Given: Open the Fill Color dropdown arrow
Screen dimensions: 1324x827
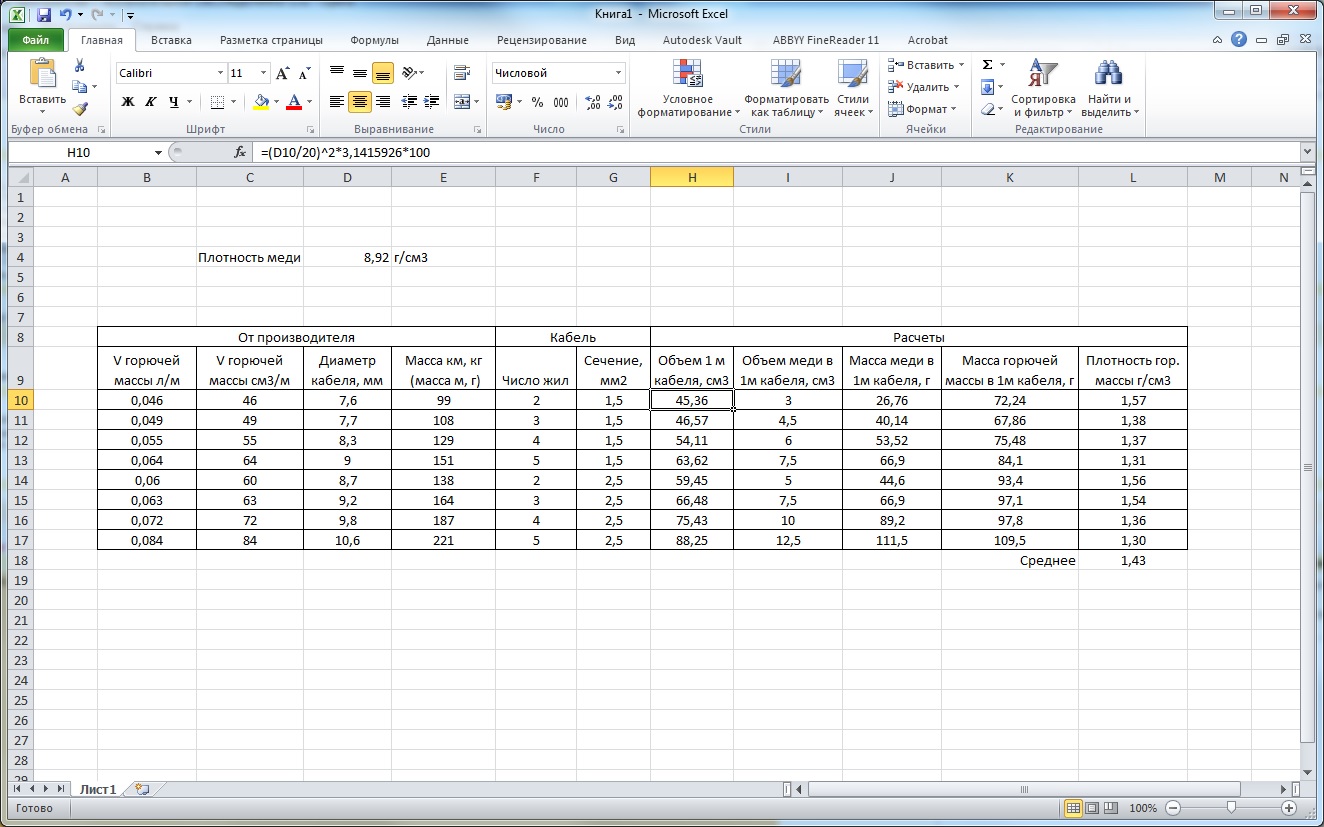Looking at the screenshot, I should (277, 102).
